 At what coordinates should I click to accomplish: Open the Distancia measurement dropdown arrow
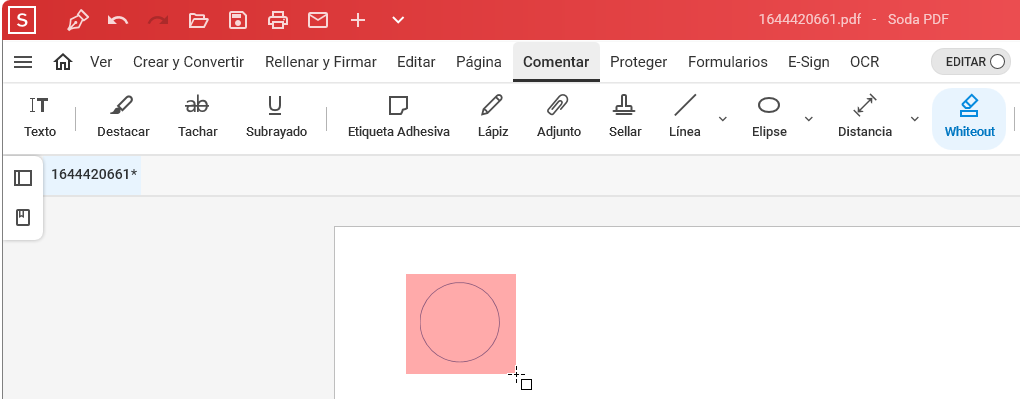(x=915, y=118)
